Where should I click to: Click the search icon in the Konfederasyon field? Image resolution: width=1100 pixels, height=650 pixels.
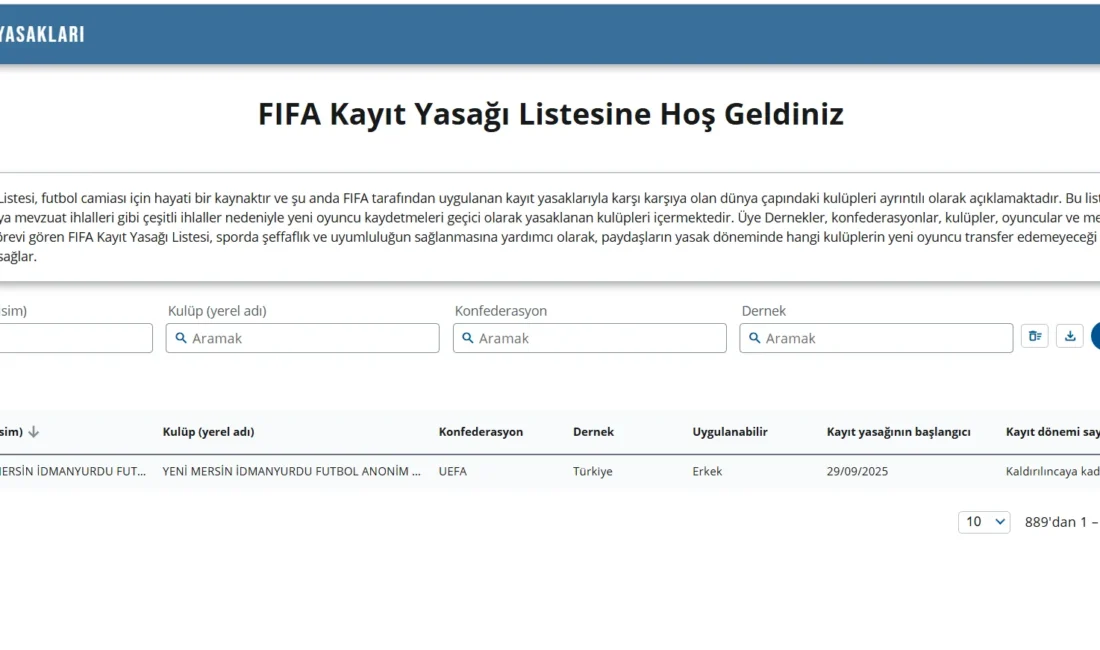tap(468, 338)
